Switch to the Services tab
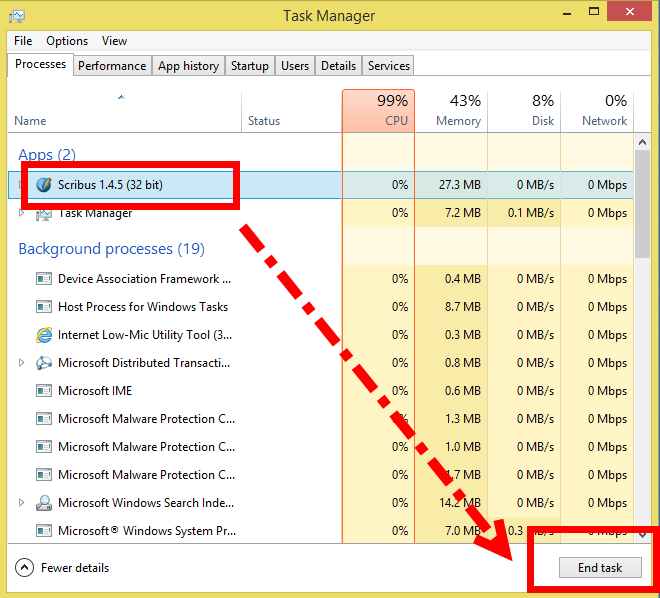660x598 pixels. coord(389,66)
